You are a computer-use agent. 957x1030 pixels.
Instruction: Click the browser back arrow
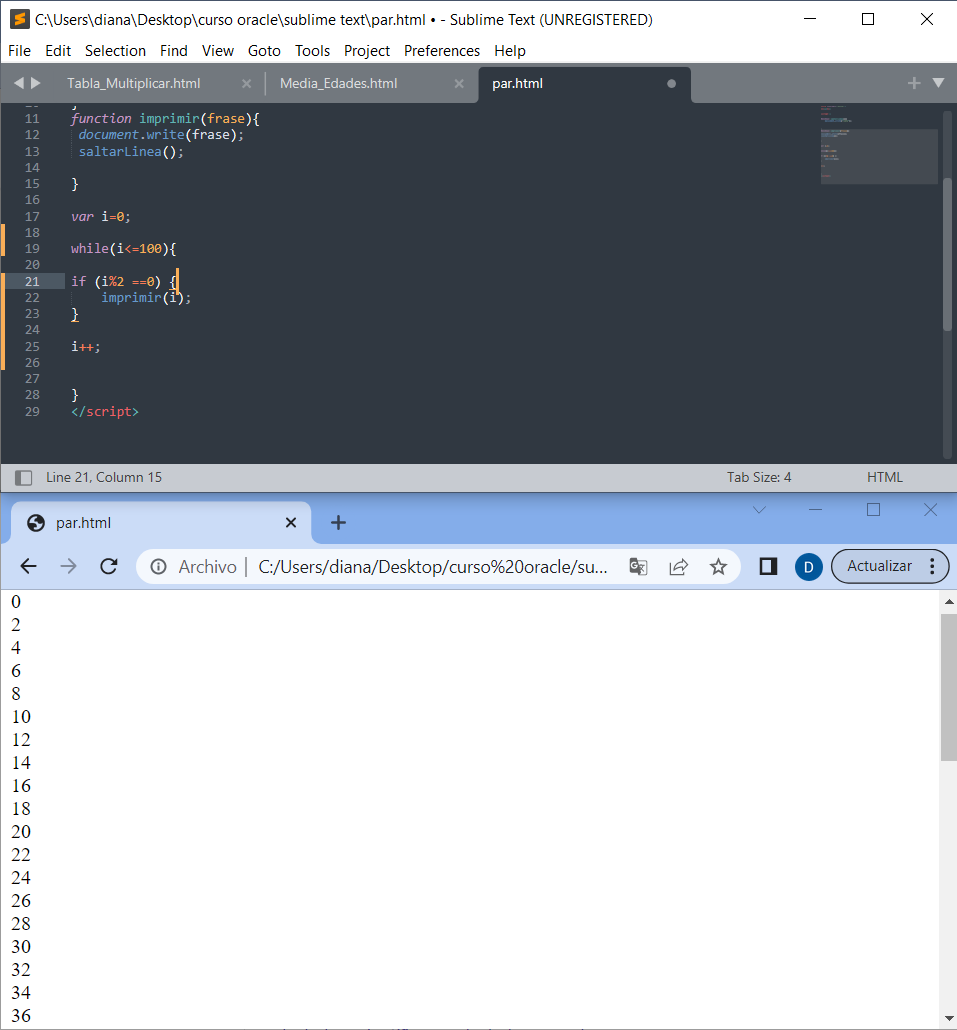tap(28, 567)
